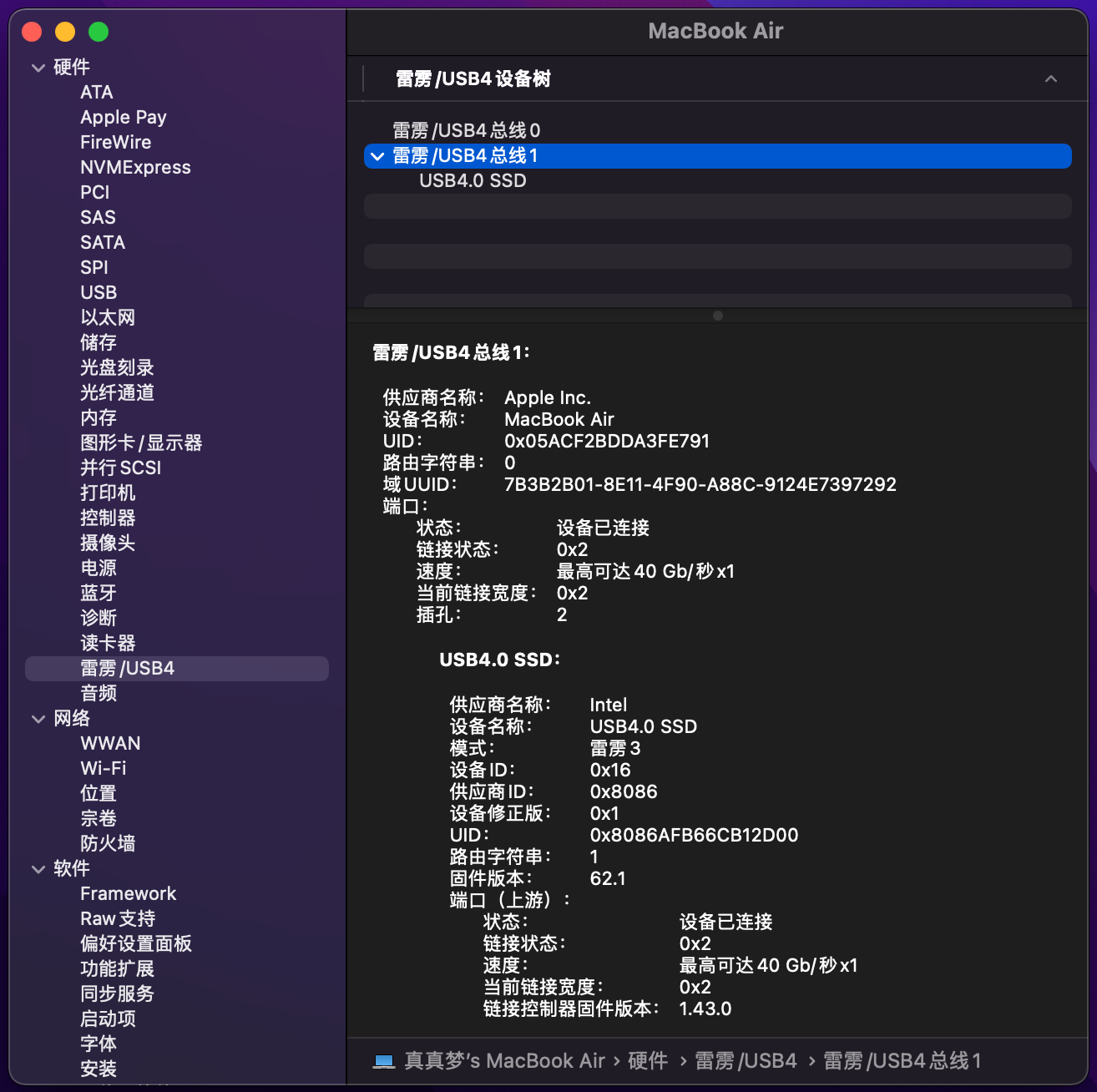Open 以太网 in the sidebar

[x=108, y=318]
